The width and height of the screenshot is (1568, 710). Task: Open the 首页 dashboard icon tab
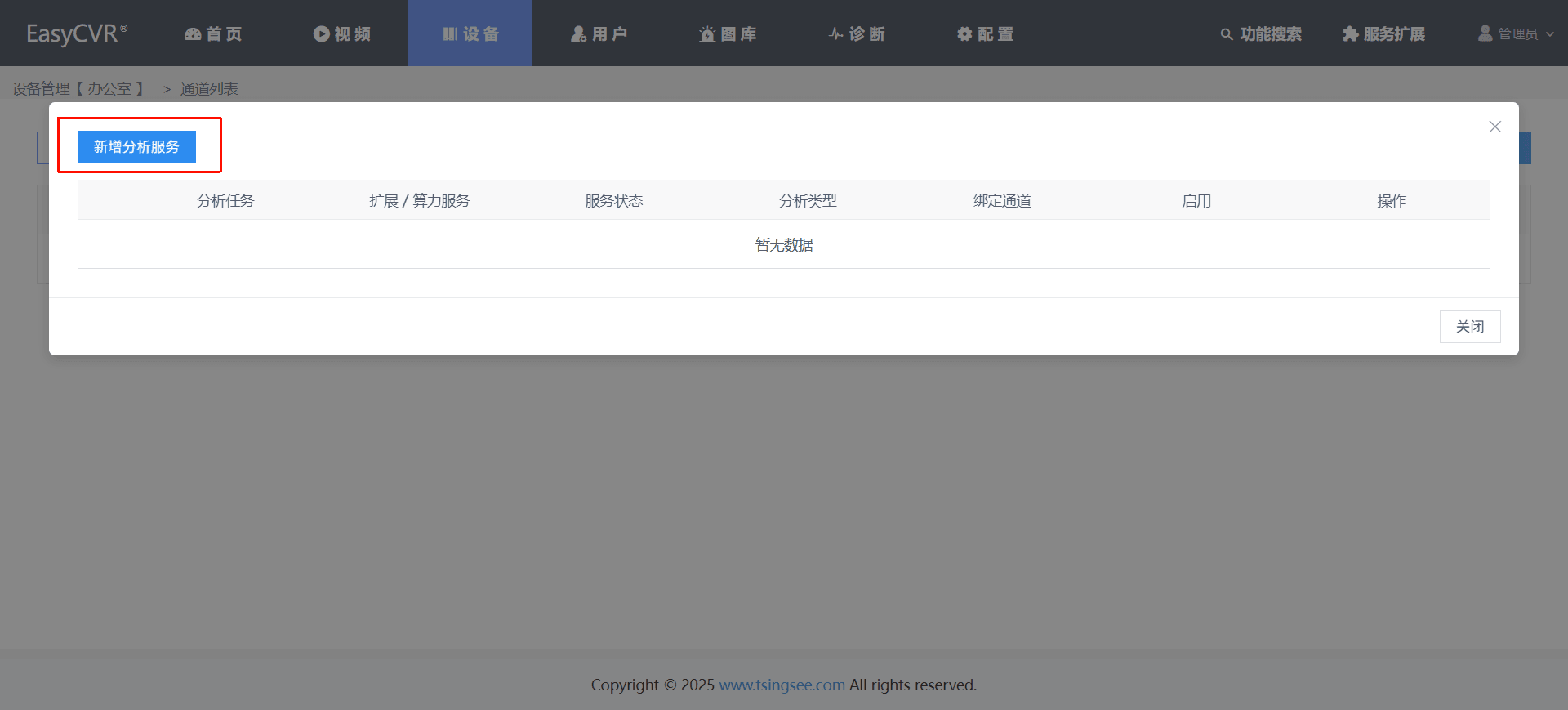(x=214, y=33)
